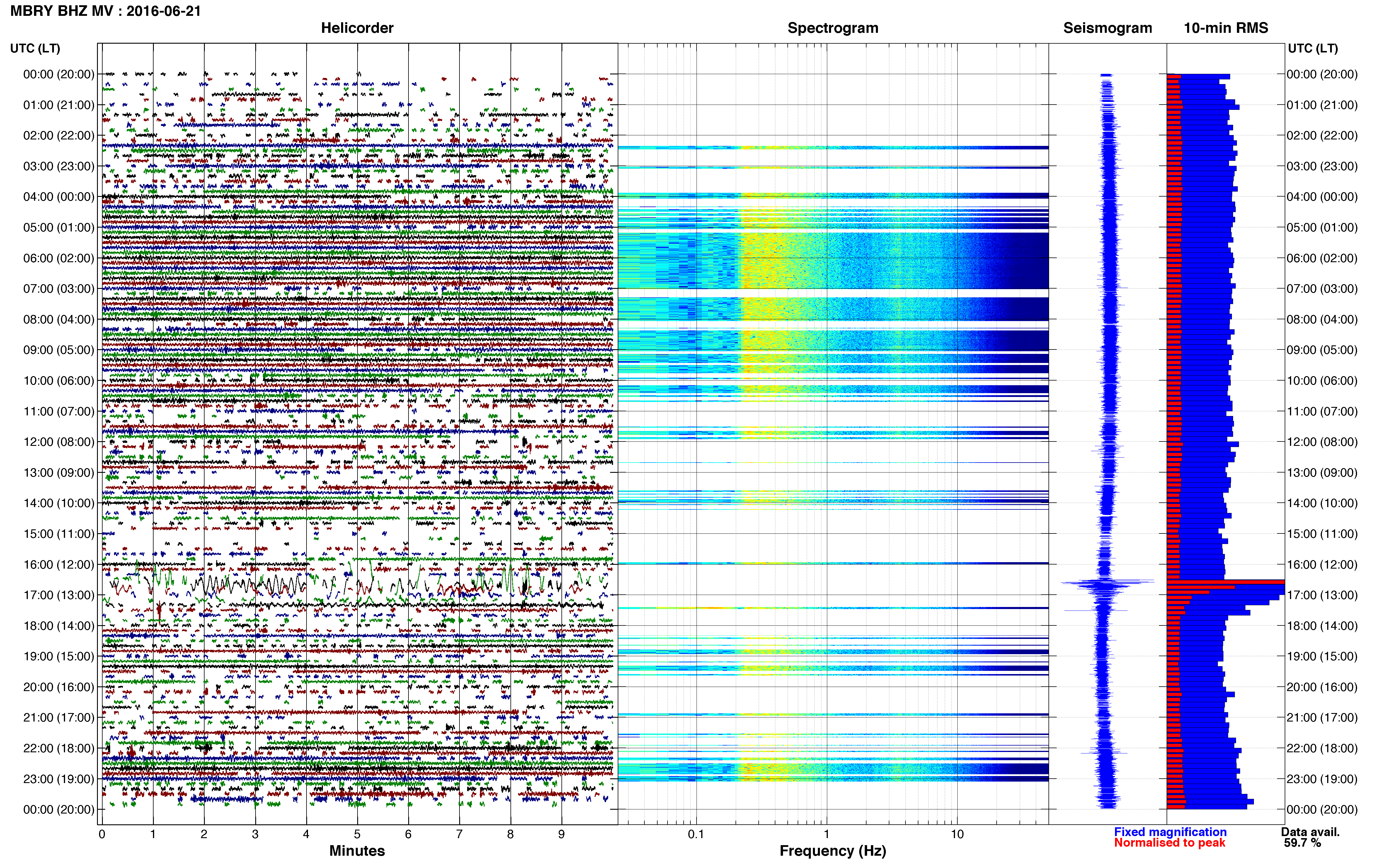Click left time label '05:00 (01:00)'
Viewport: 1389px width, 868px height.
click(x=59, y=227)
